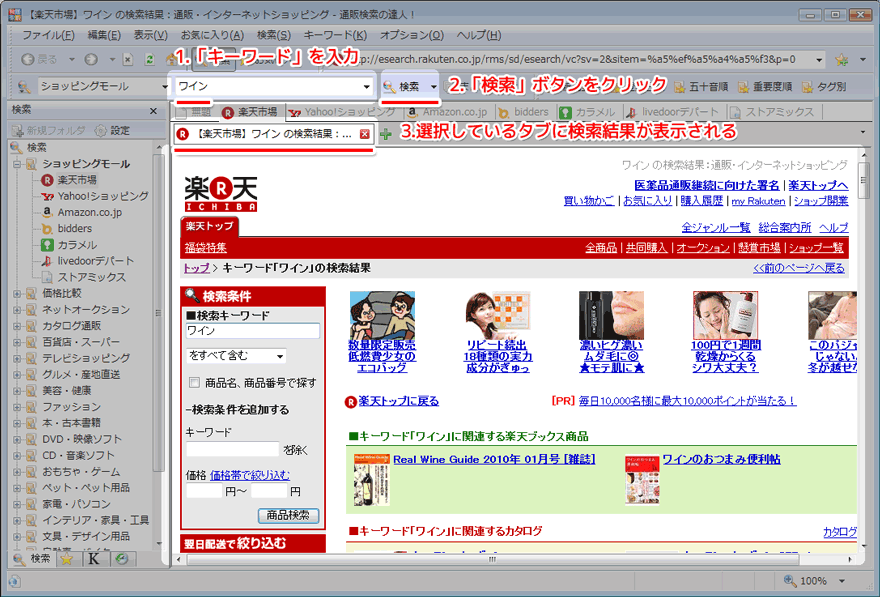
Task: Follow the <<前のページへ戻る link
Action: click(799, 268)
